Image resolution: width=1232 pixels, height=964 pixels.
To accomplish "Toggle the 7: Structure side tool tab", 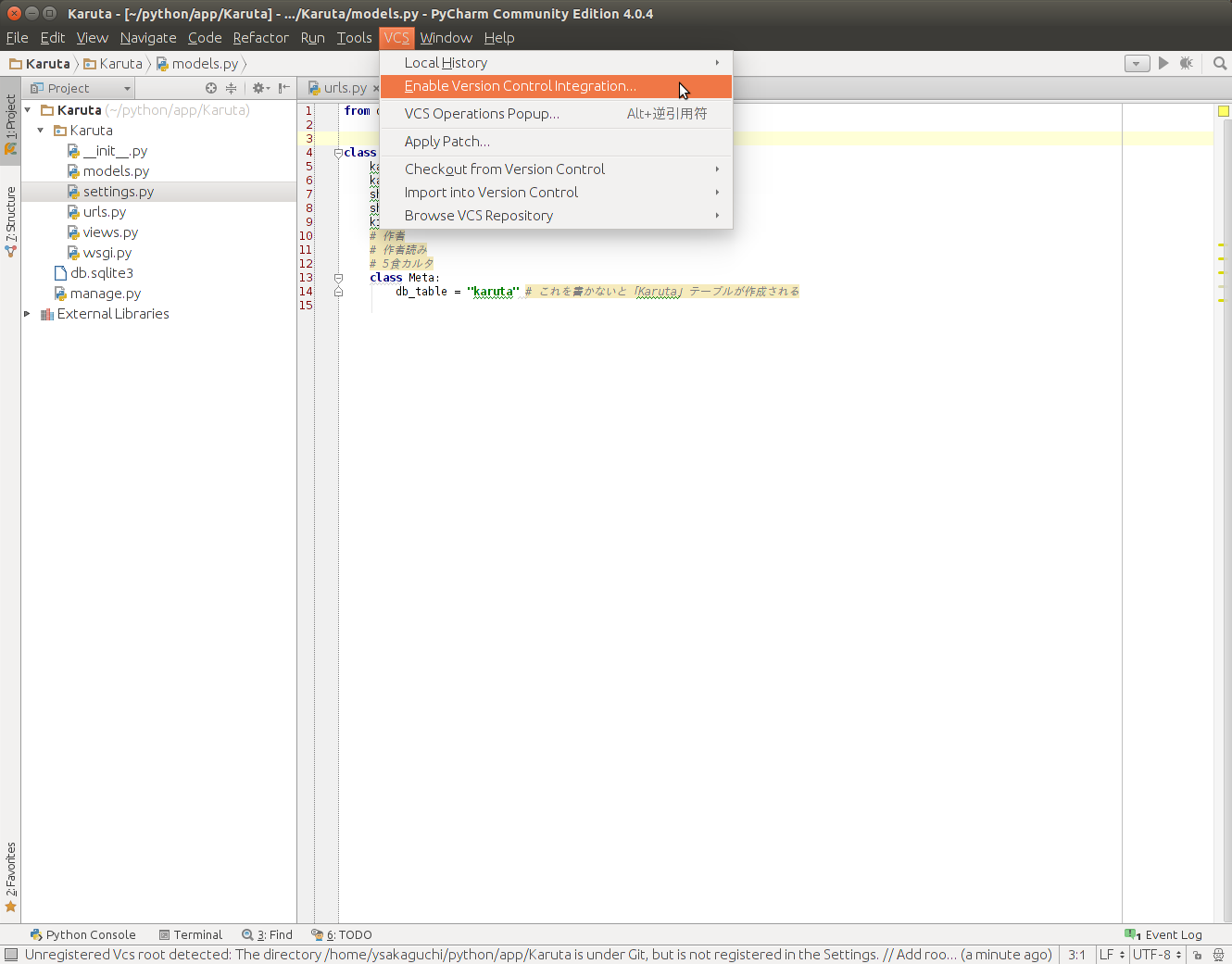I will click(10, 222).
